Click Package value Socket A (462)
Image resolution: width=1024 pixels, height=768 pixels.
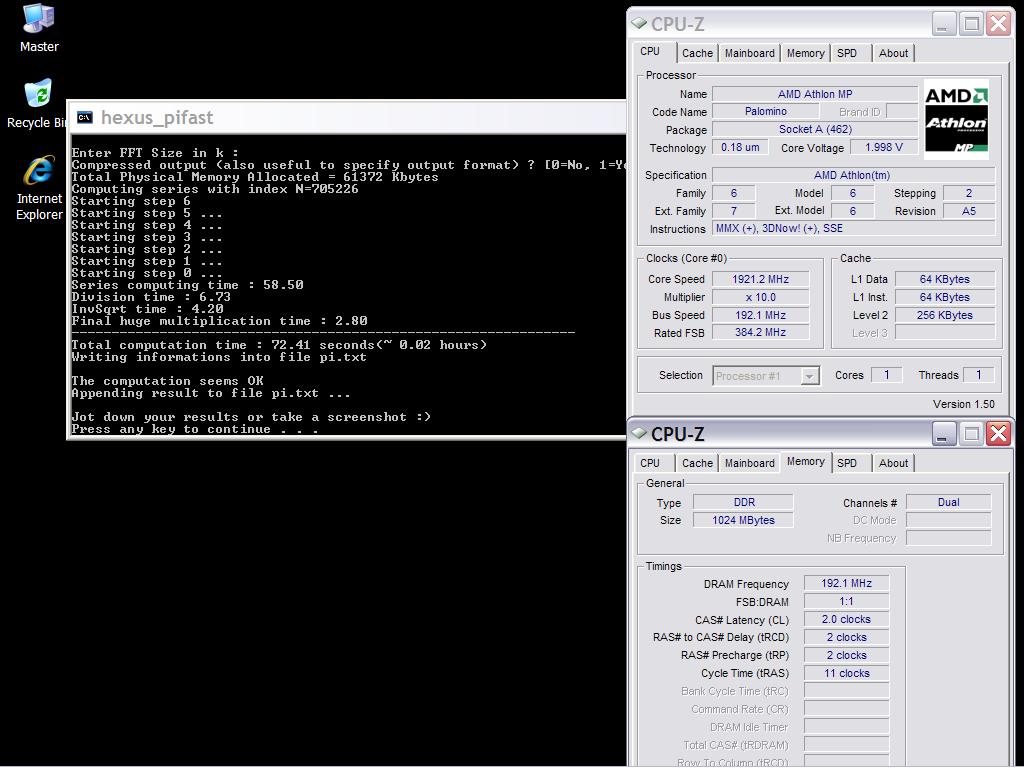pyautogui.click(x=814, y=129)
